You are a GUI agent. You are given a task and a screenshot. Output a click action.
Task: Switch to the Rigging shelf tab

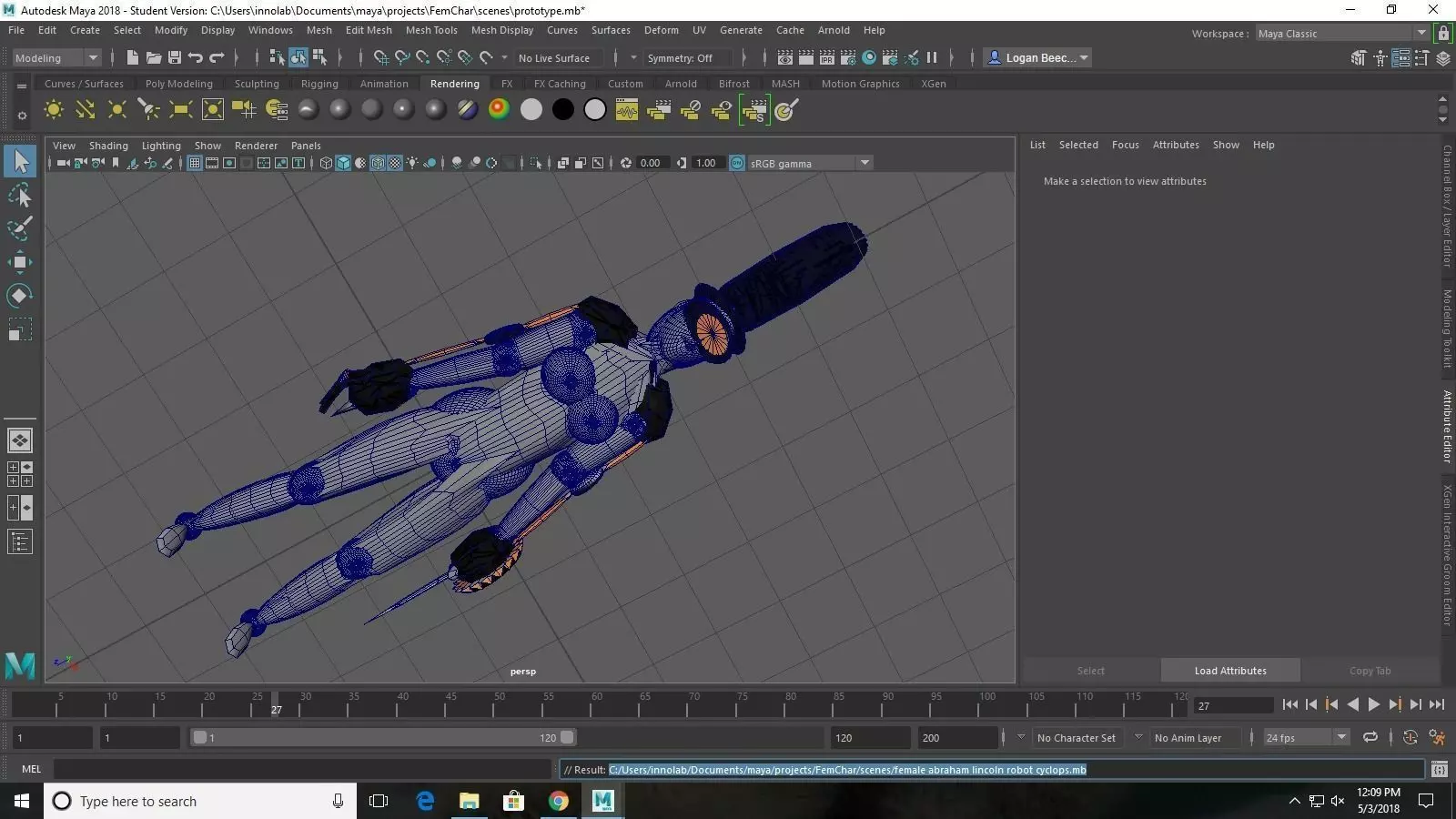click(x=318, y=84)
